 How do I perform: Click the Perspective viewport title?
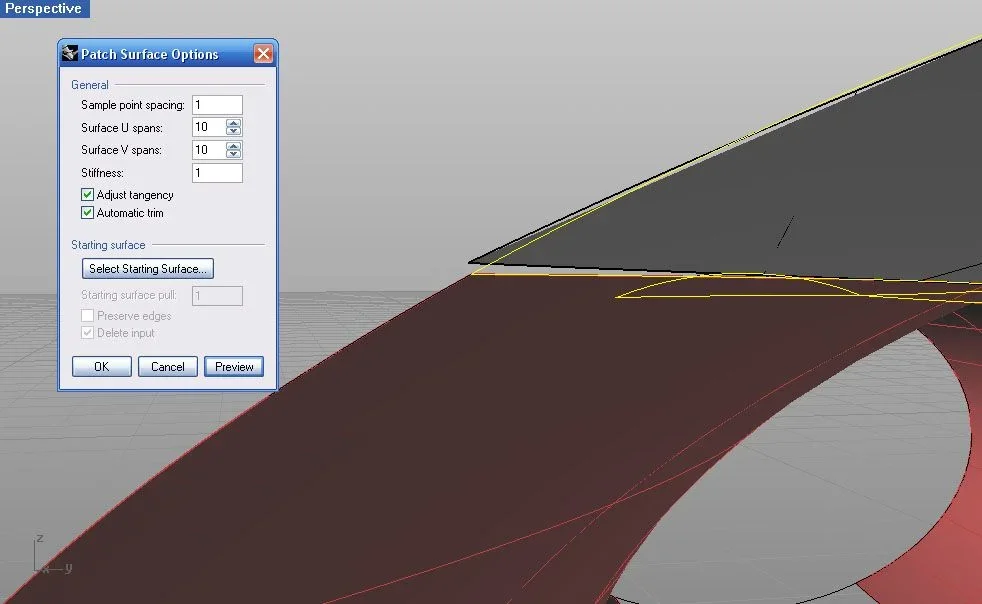tap(44, 9)
